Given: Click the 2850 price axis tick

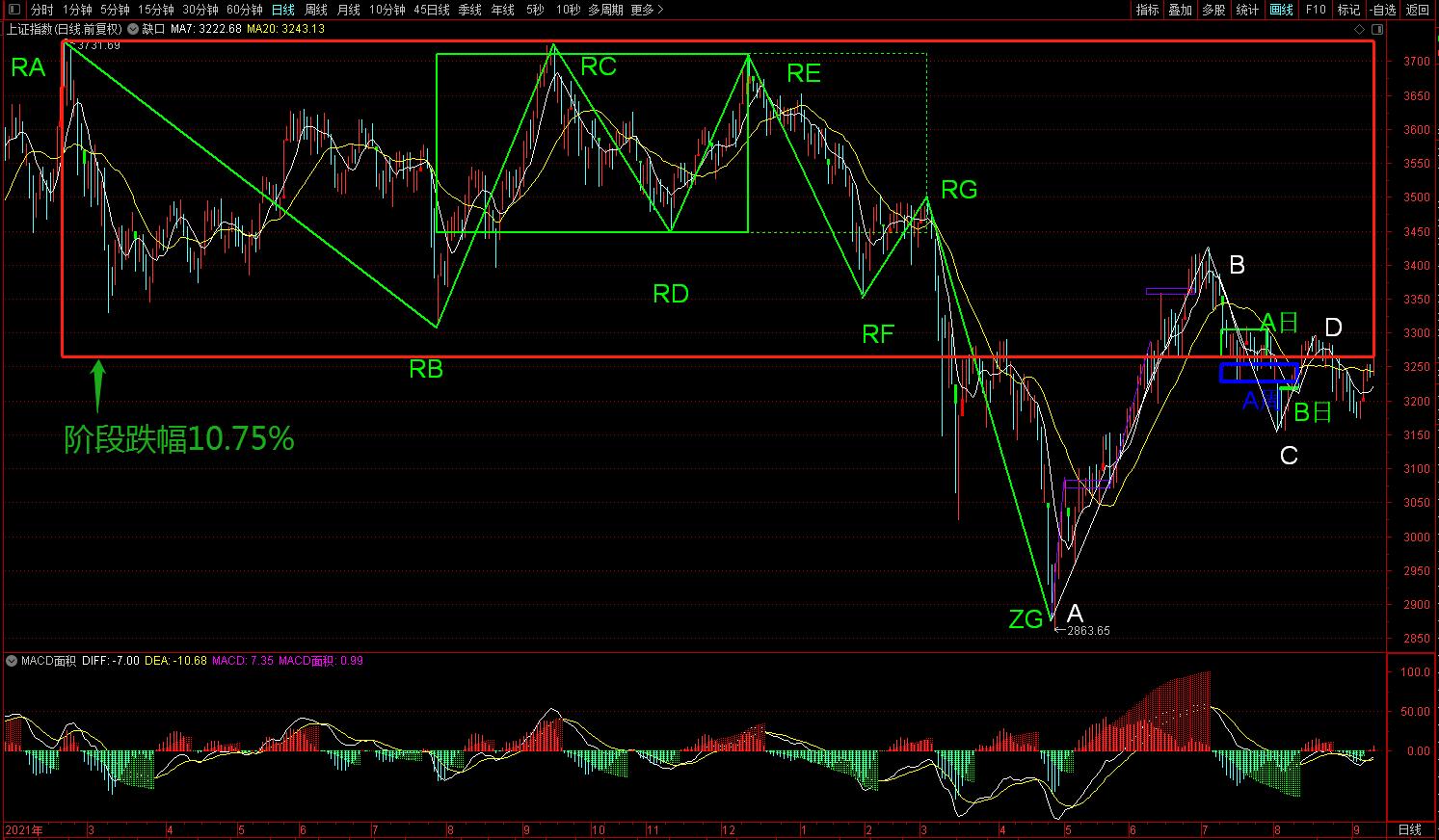Looking at the screenshot, I should (x=1418, y=639).
